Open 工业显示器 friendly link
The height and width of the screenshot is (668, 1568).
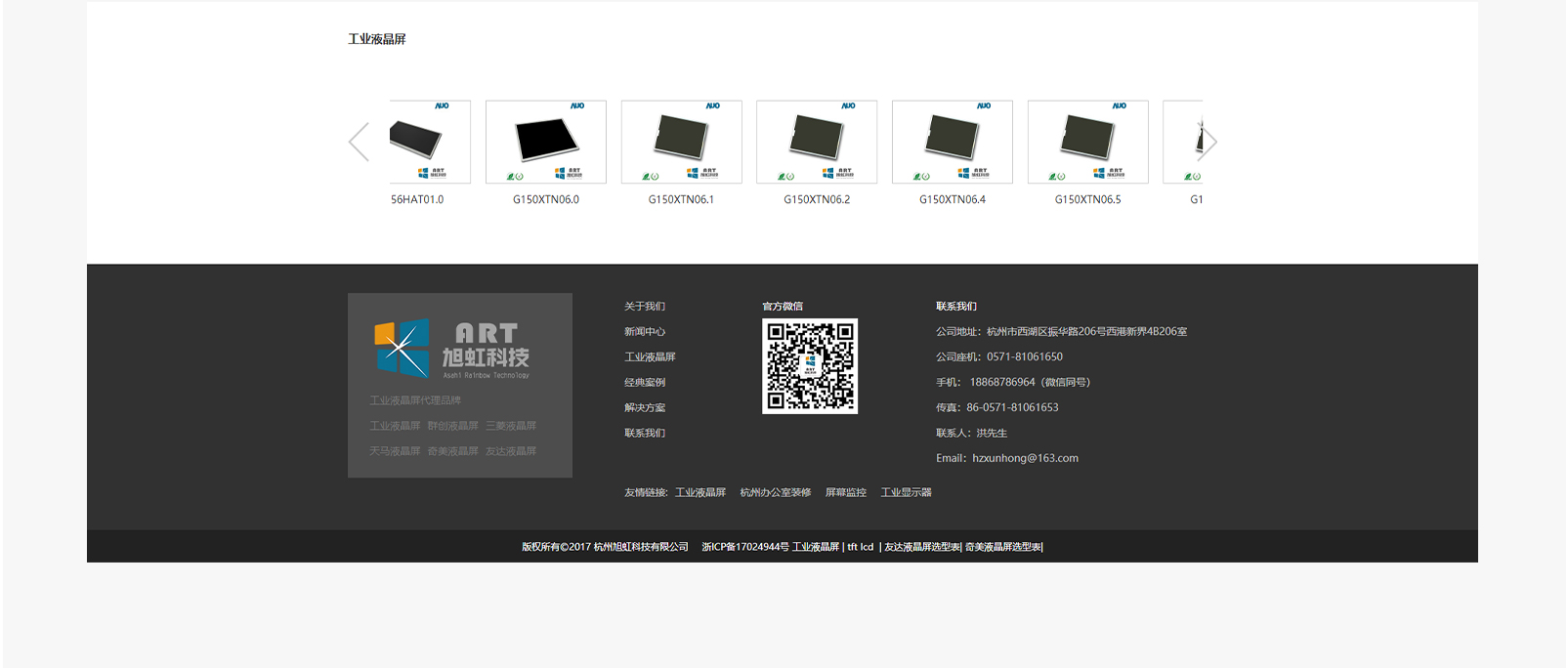(907, 492)
